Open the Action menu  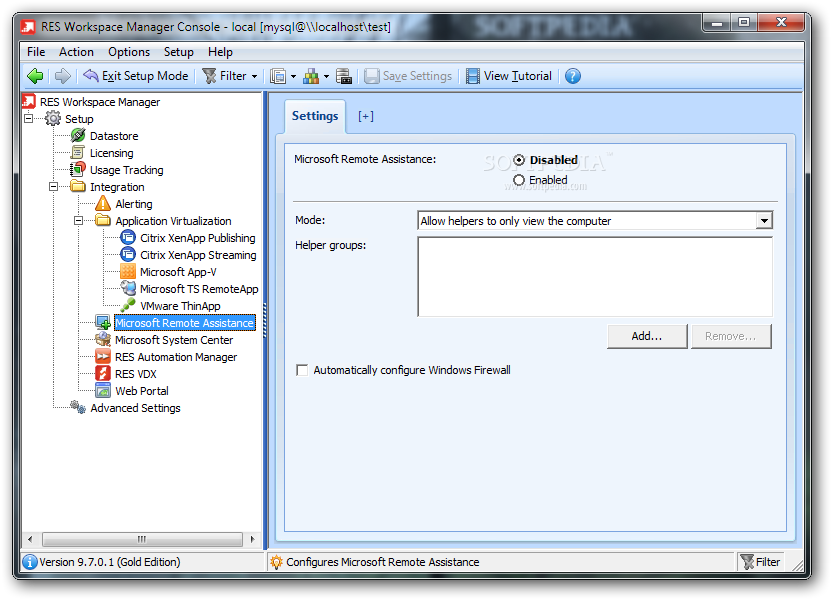[x=76, y=52]
